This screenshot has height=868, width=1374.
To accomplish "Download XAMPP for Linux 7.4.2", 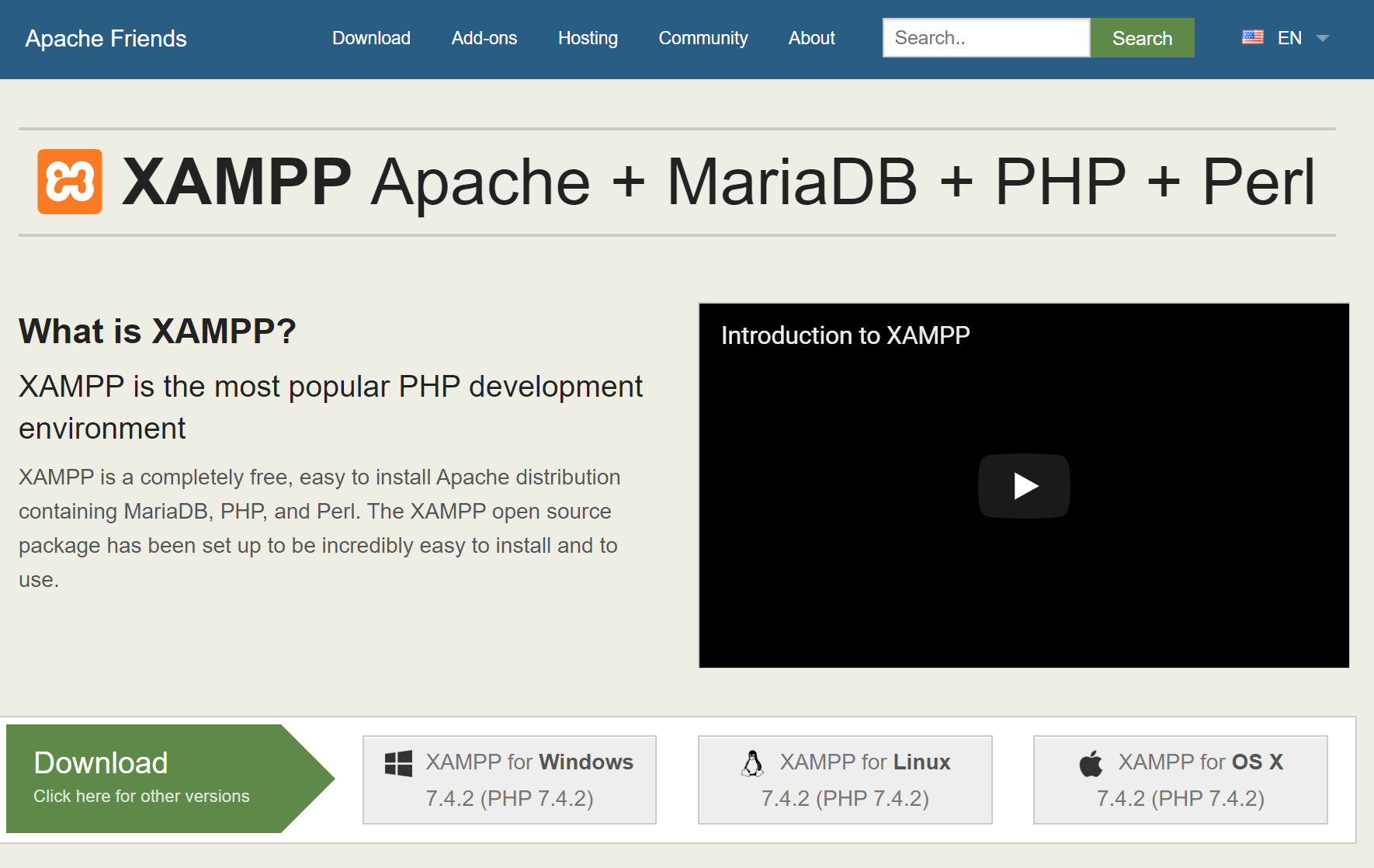I will [x=845, y=779].
